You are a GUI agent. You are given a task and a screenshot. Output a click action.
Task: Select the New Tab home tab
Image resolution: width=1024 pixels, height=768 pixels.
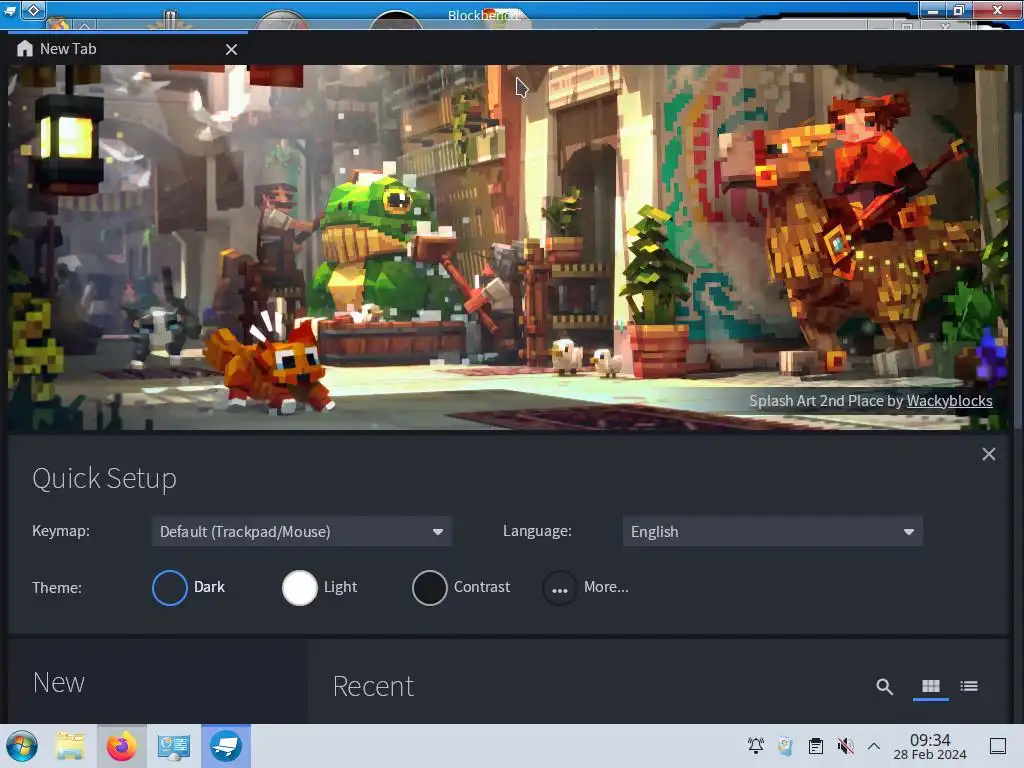(x=126, y=49)
